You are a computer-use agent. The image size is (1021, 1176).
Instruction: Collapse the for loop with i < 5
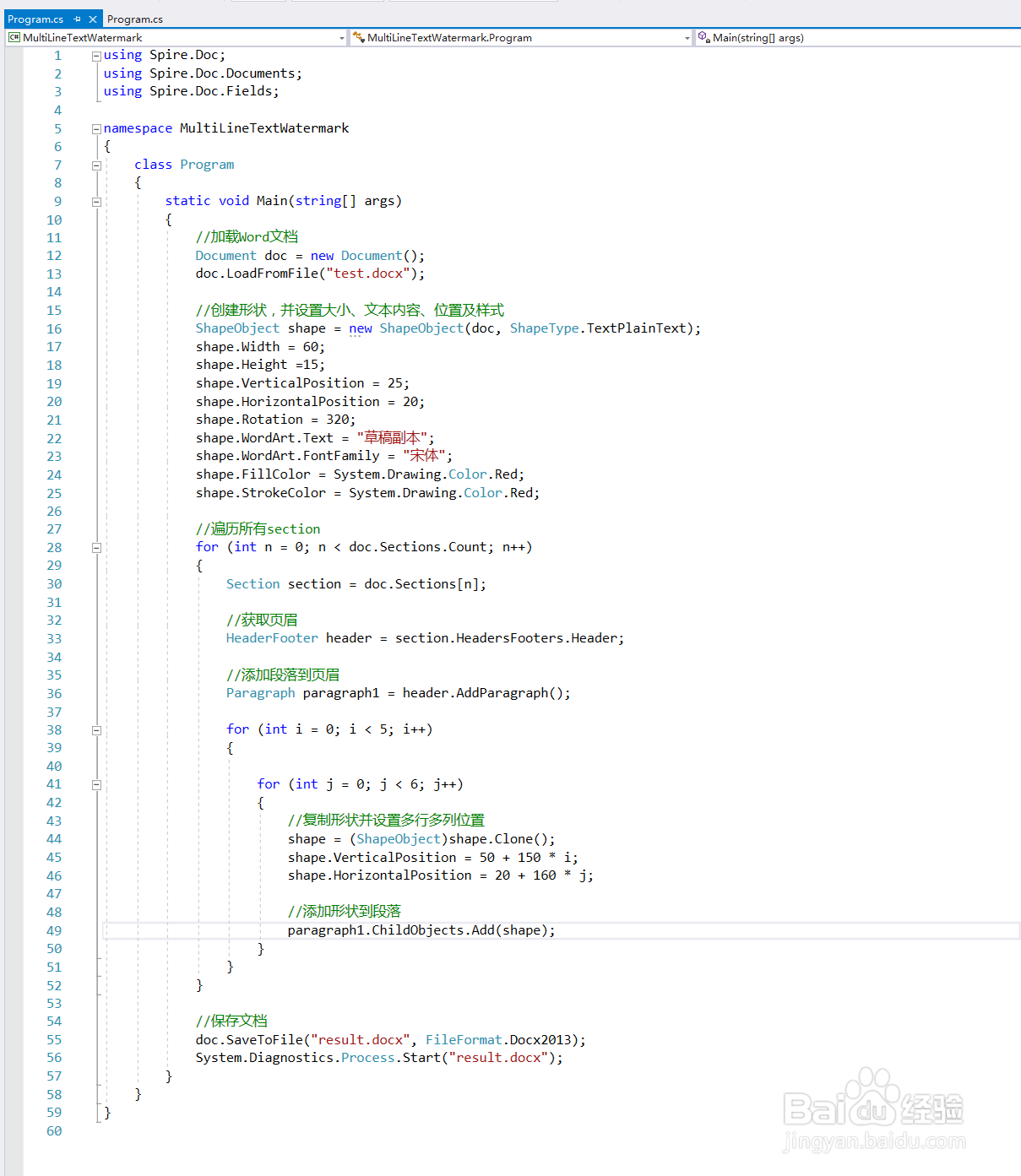96,730
